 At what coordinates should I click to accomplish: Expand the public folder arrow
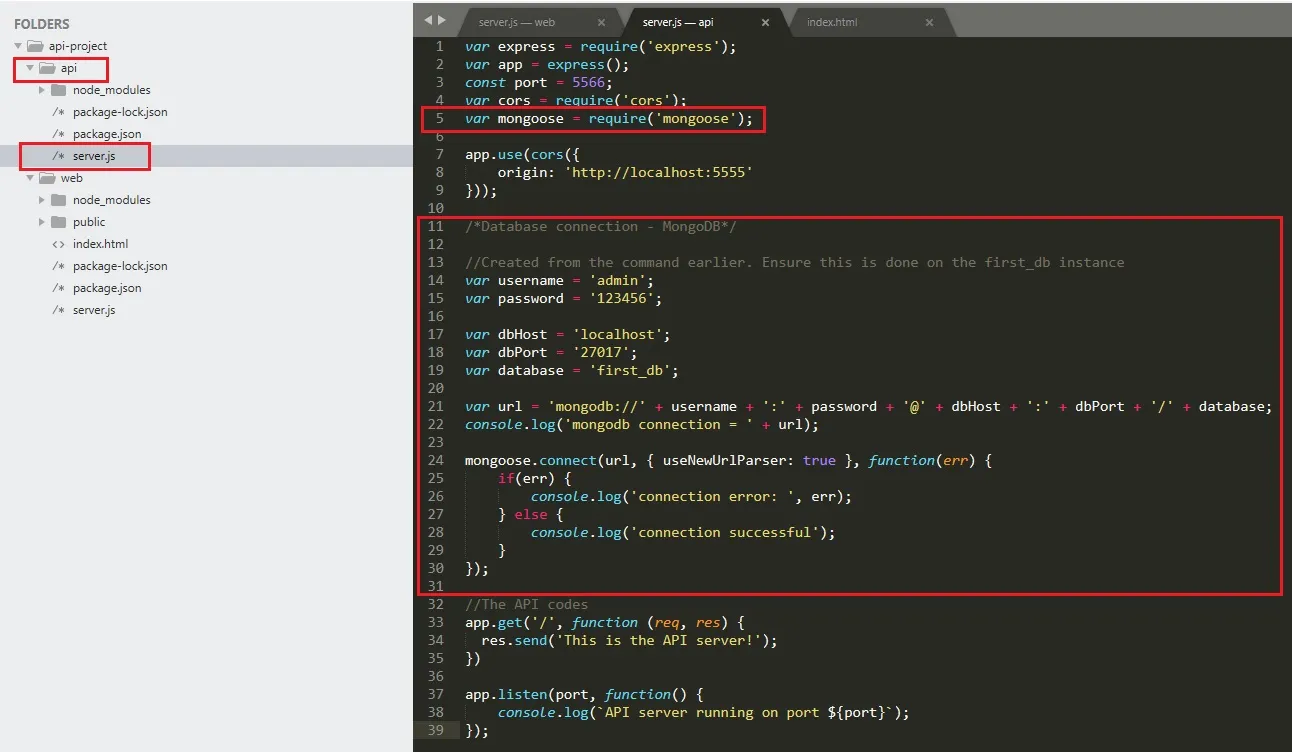42,222
